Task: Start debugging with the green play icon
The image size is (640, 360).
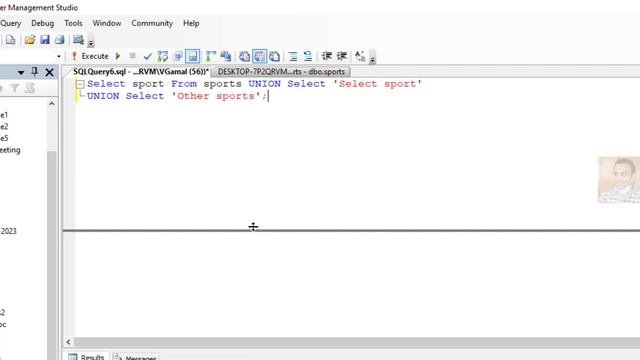Action: pos(118,56)
